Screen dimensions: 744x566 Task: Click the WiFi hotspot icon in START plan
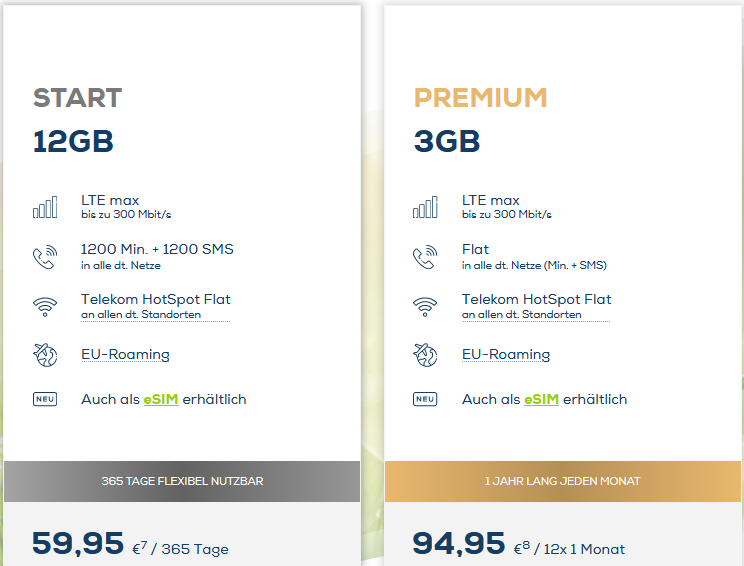[45, 307]
